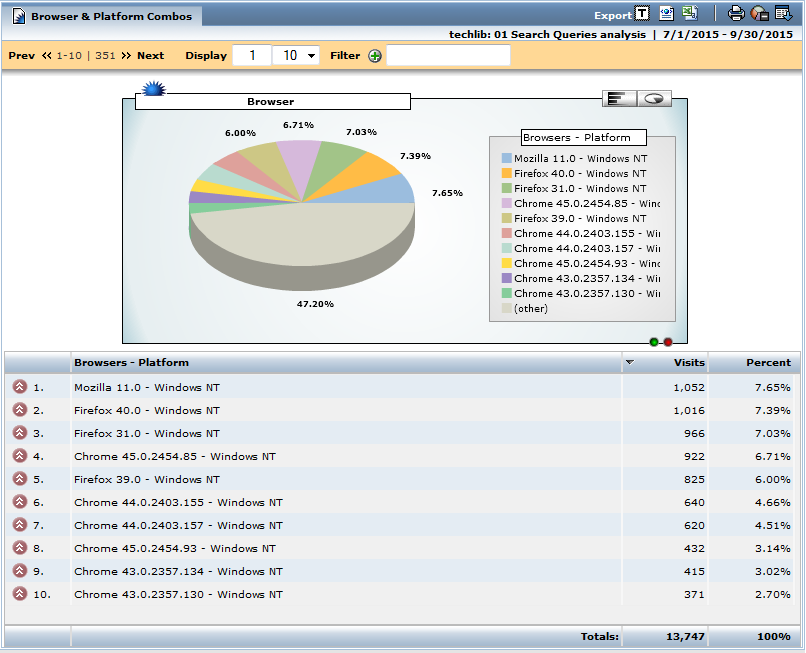This screenshot has width=806, height=653.
Task: Export report to Excel spreadsheet
Action: 690,13
